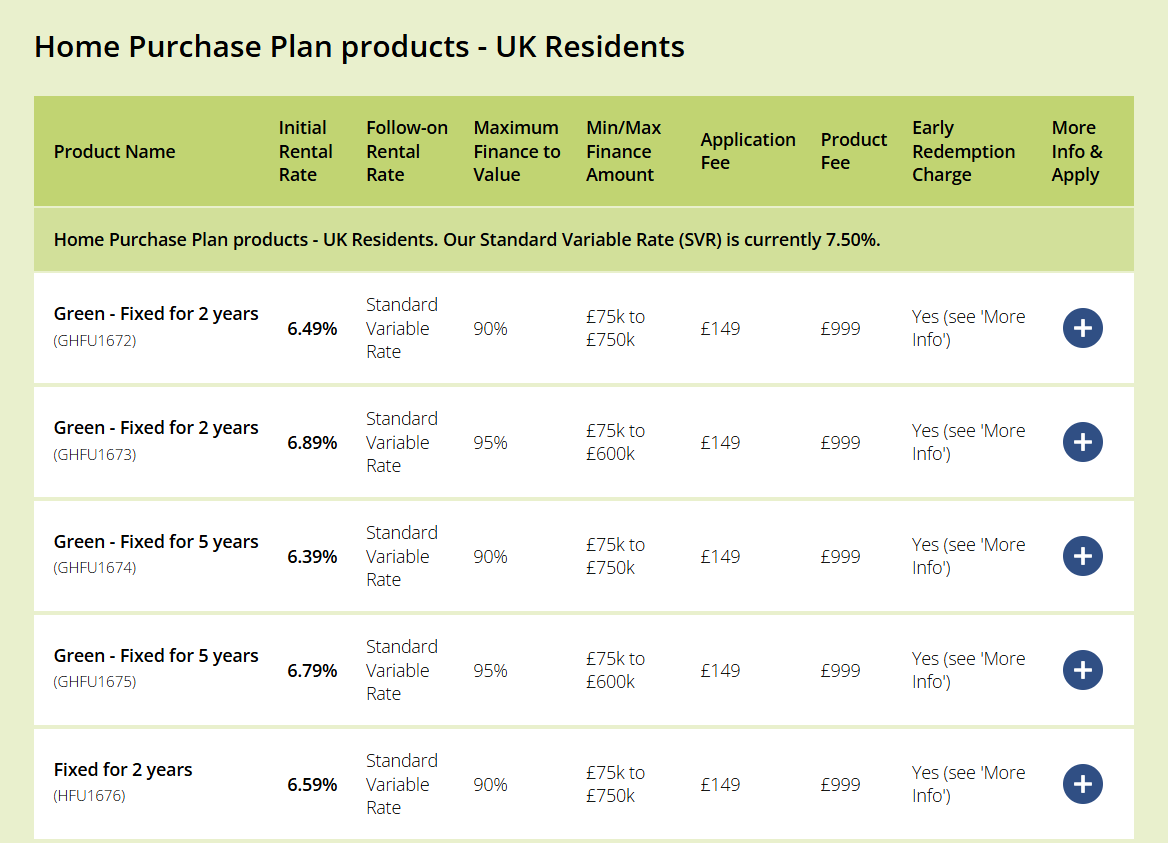Click the 'Min/Max Finance Amount' header
Screen dimensions: 1168x843
tap(623, 151)
